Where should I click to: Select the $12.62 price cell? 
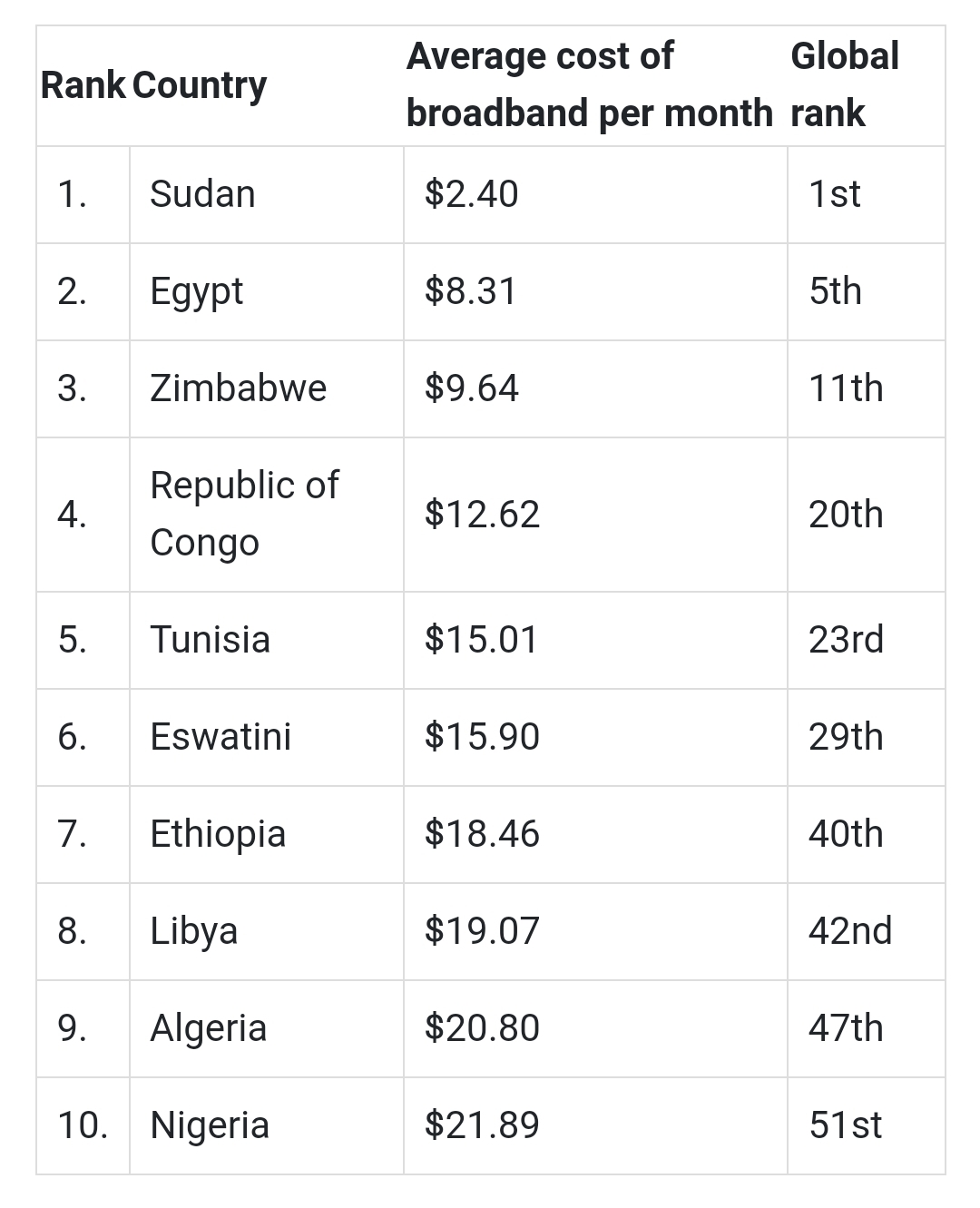(595, 515)
